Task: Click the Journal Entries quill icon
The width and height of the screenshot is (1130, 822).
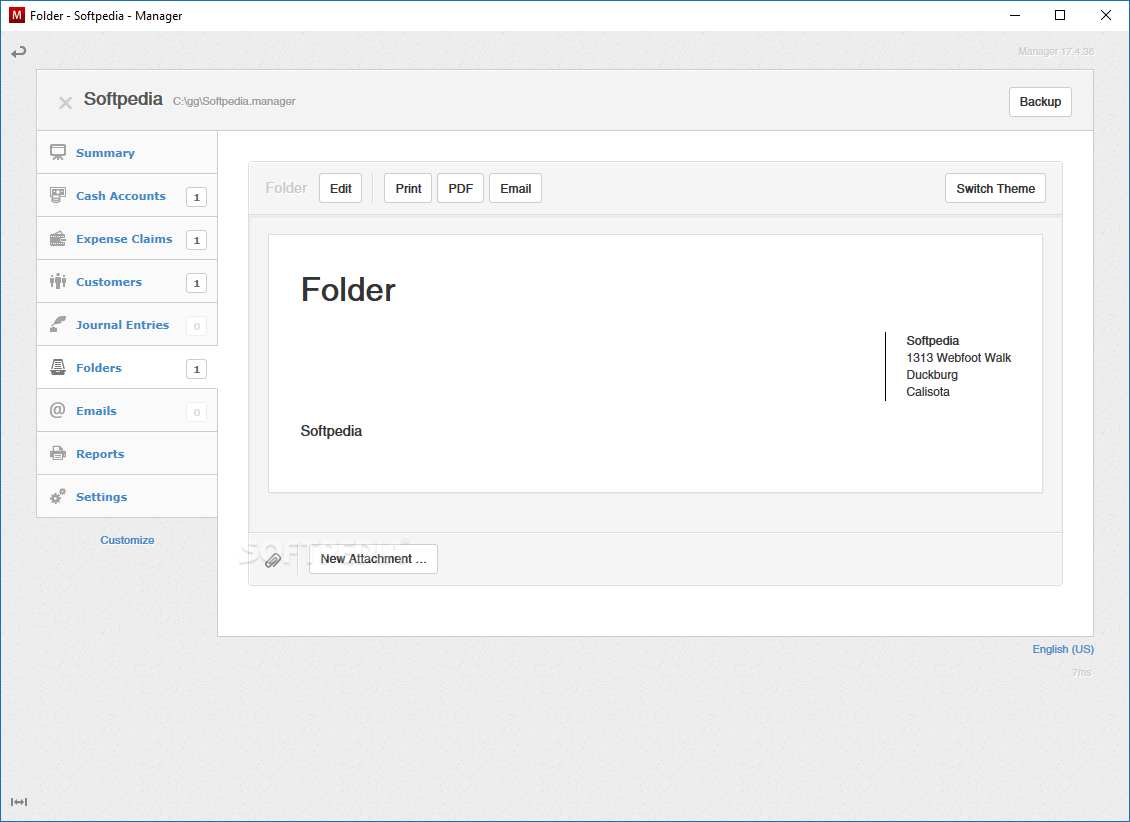Action: pyautogui.click(x=58, y=324)
